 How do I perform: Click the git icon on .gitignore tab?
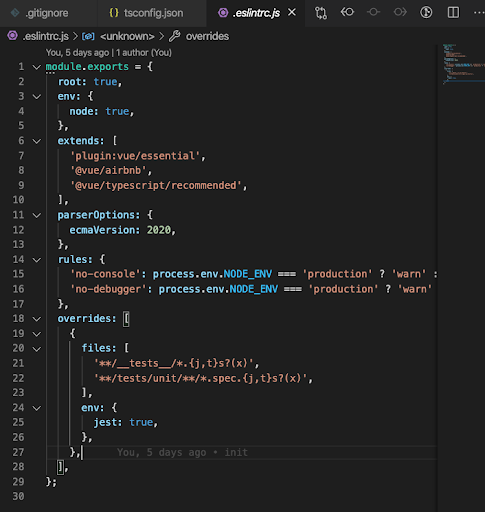tap(15, 13)
